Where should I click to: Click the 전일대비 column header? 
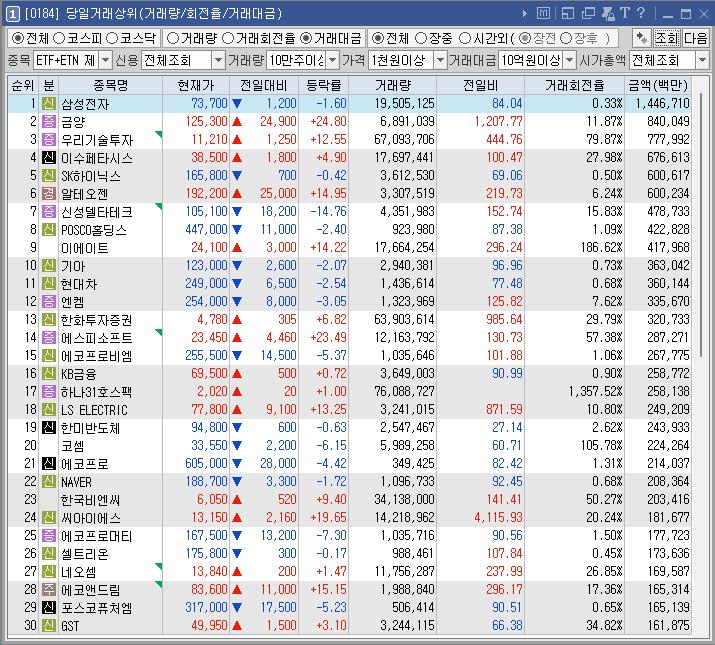[264, 85]
